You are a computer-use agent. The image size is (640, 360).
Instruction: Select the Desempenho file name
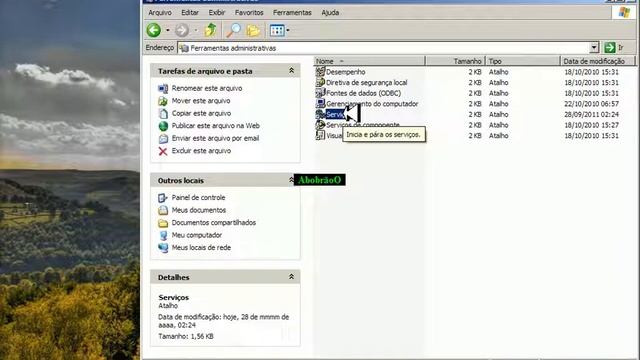pos(346,72)
